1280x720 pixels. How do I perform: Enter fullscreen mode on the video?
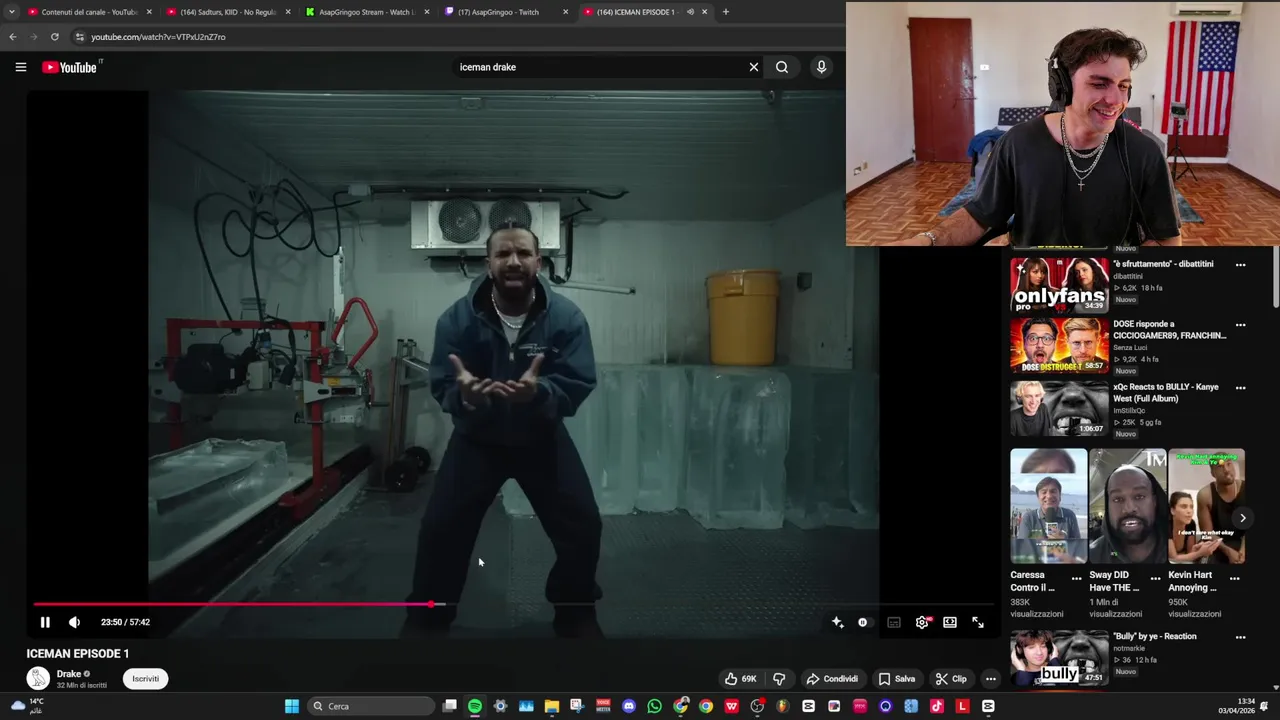[978, 622]
